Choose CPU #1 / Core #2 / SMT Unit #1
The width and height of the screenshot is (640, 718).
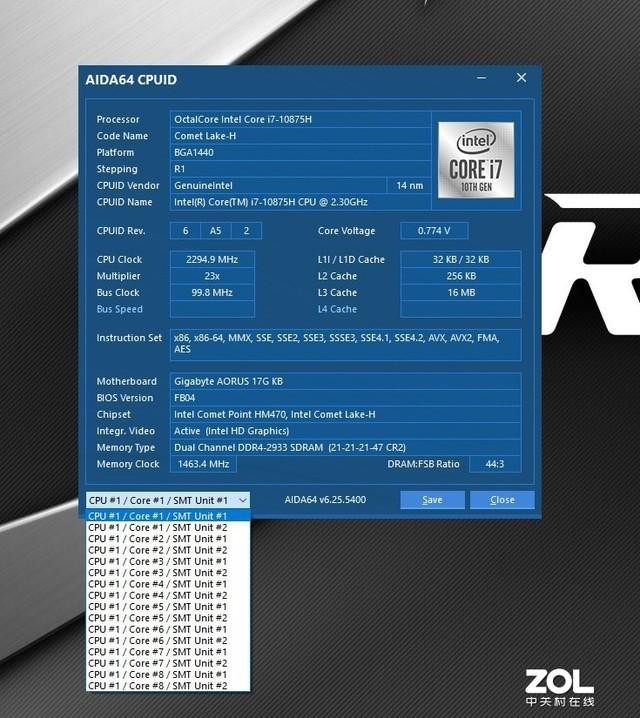pyautogui.click(x=158, y=539)
